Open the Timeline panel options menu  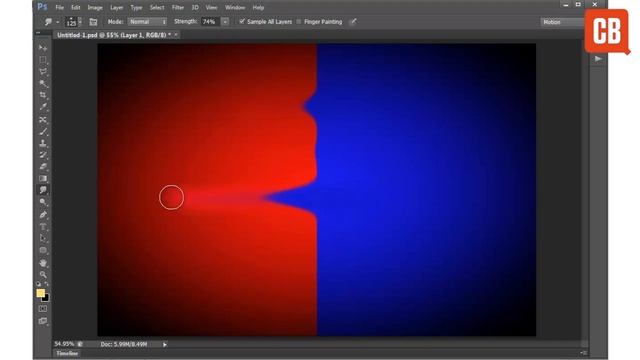point(583,353)
